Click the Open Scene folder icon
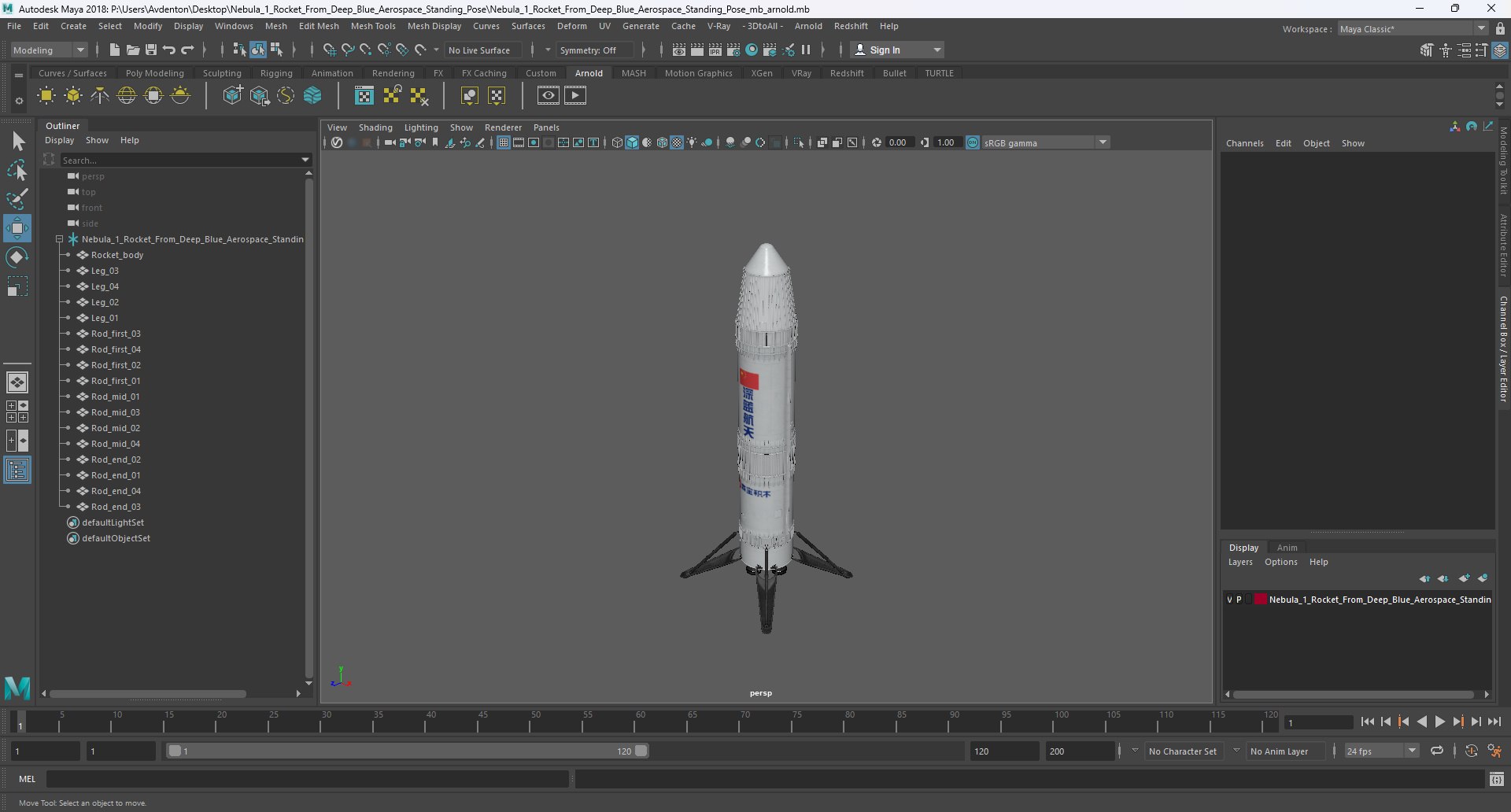The width and height of the screenshot is (1511, 812). tap(133, 50)
